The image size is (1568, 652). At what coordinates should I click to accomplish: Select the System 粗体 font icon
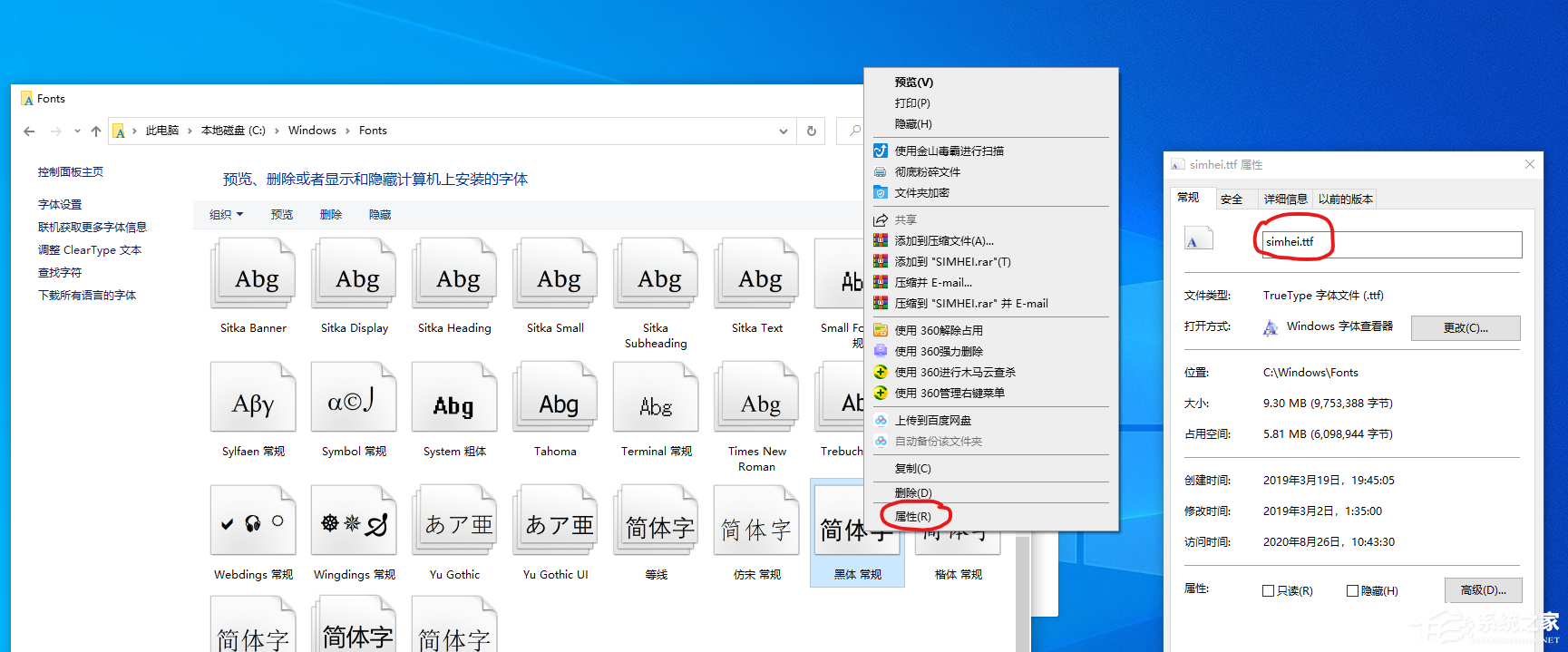pos(454,397)
